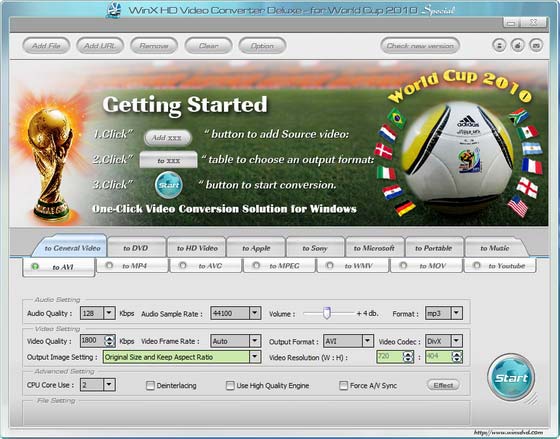560x439 pixels.
Task: Click the Remove button
Action: (154, 46)
